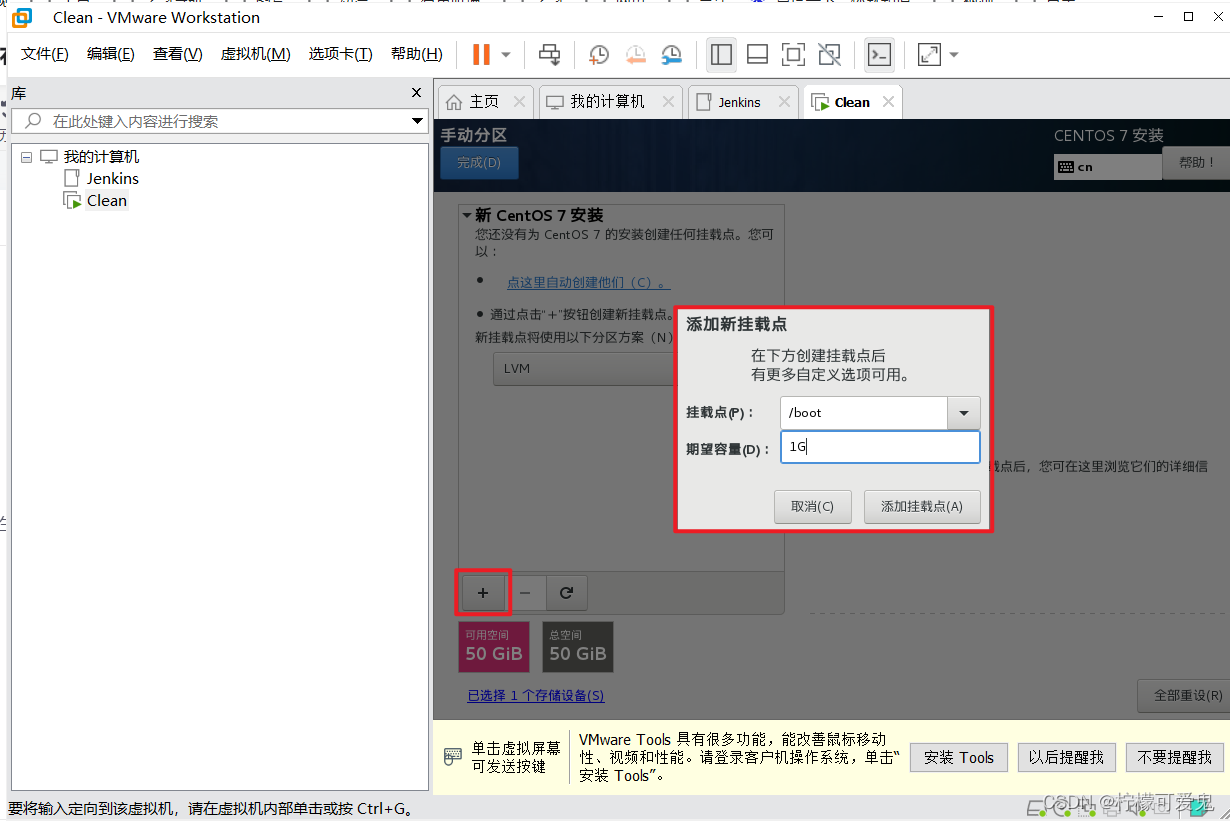This screenshot has width=1230, height=821.
Task: Toggle the thumbnail bar view icon
Action: click(757, 54)
